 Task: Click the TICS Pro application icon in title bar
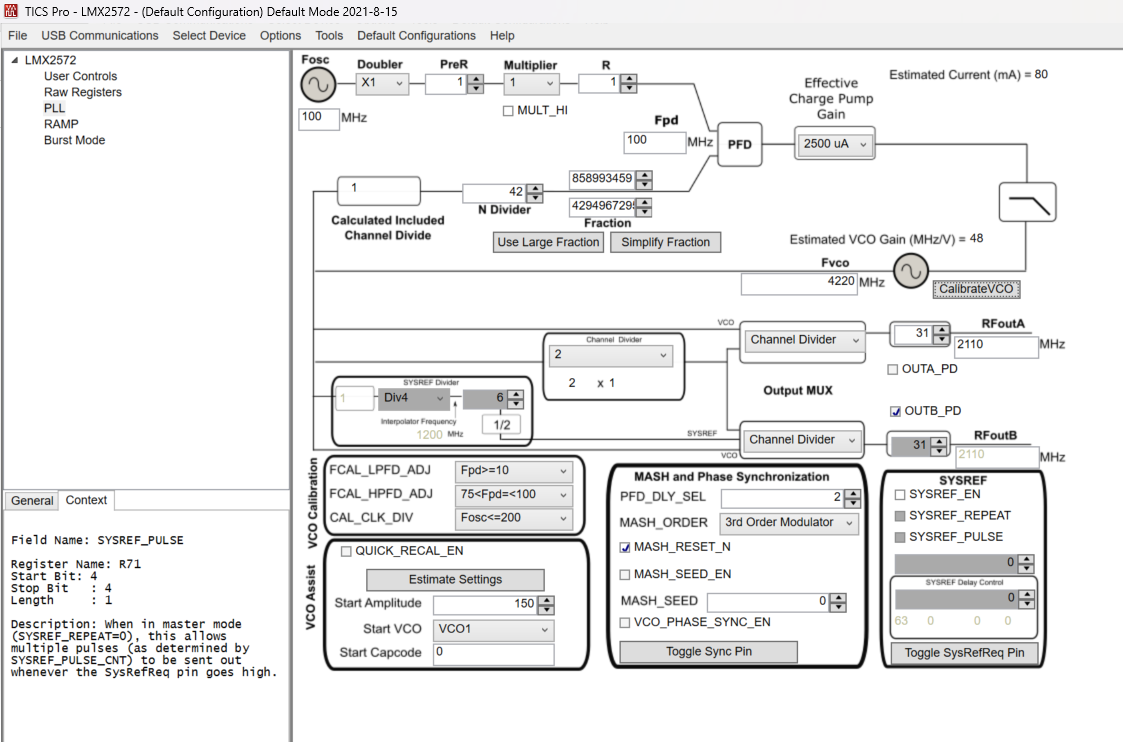point(11,11)
